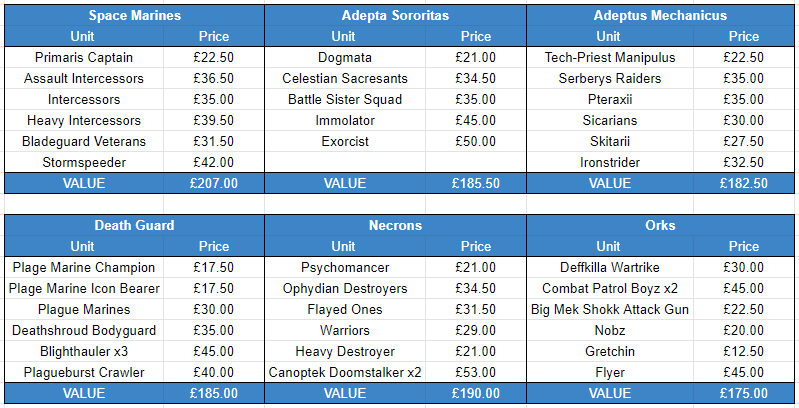Select the Space Marines total £207.00
Image resolution: width=799 pixels, height=408 pixels.
tap(214, 184)
